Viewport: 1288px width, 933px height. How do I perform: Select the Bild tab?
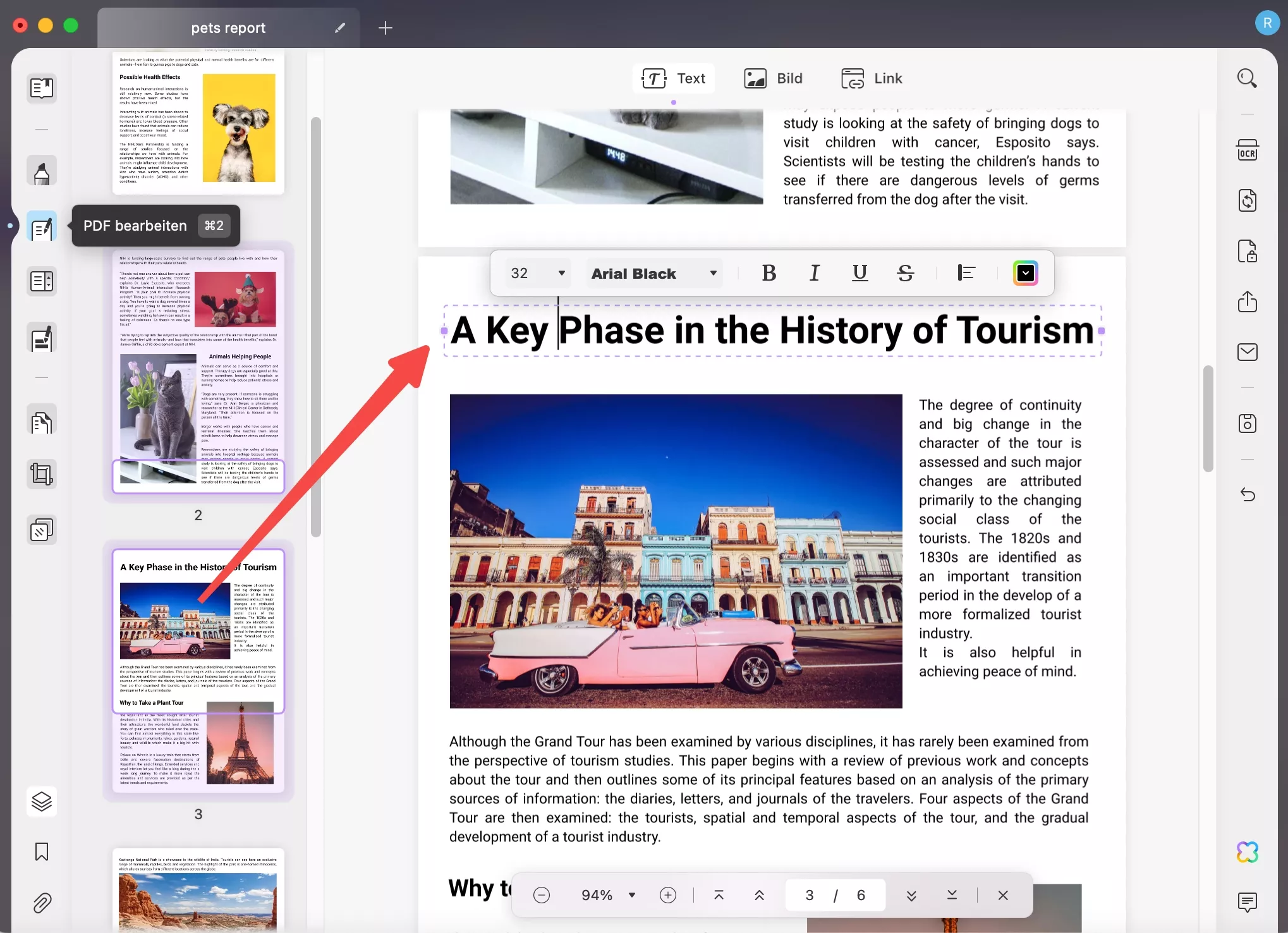(774, 78)
